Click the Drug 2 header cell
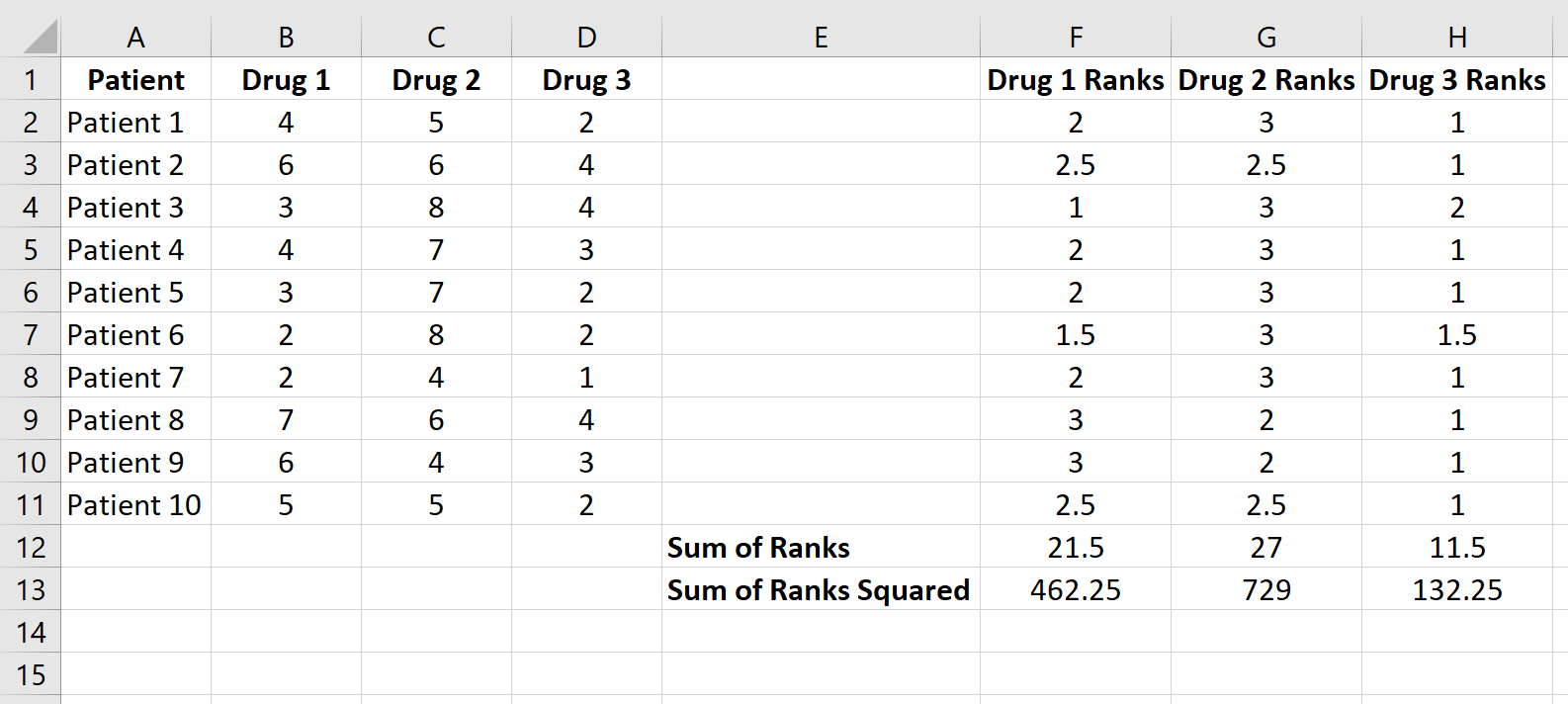Screen dimensions: 1568x704 point(436,80)
